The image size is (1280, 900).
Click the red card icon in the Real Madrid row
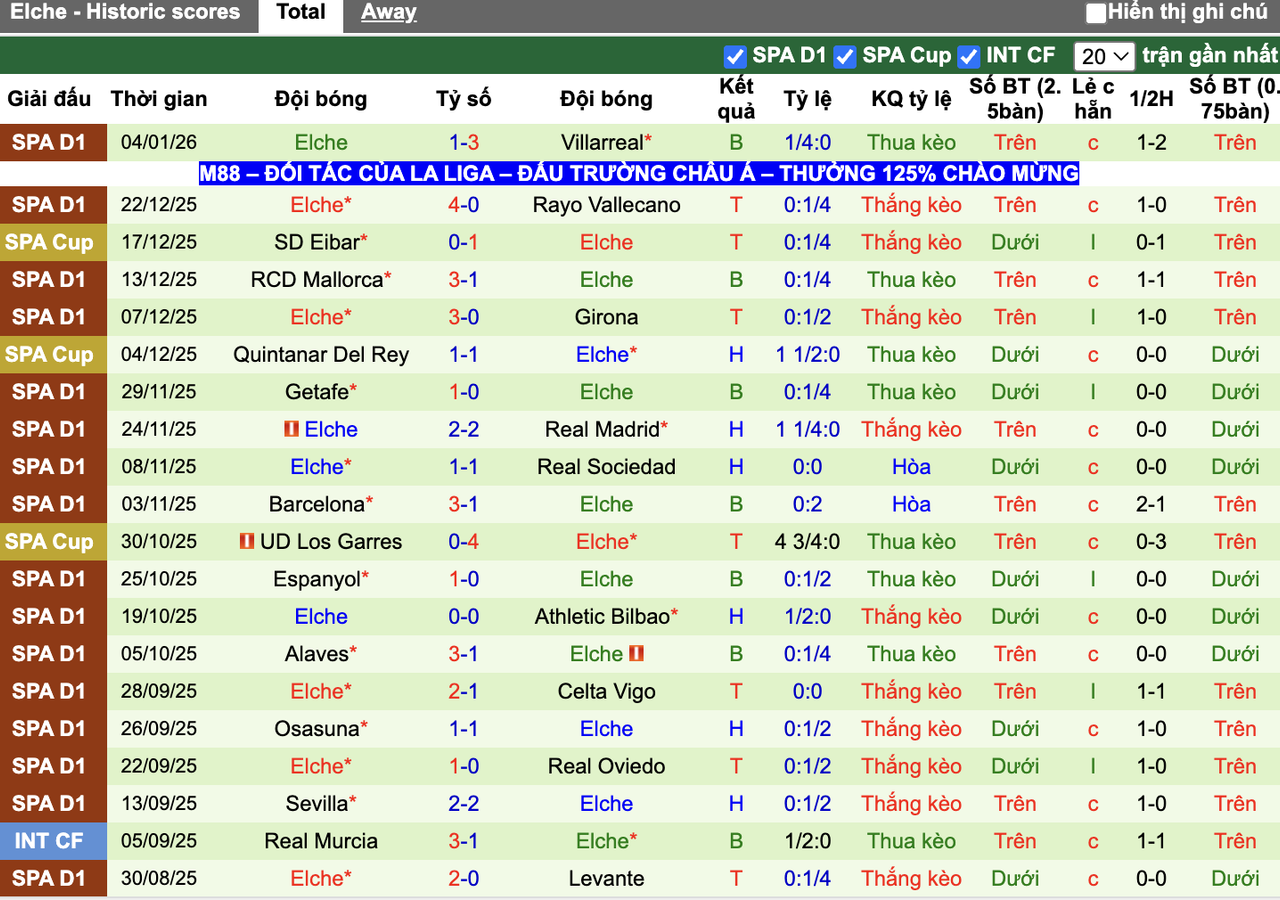291,430
